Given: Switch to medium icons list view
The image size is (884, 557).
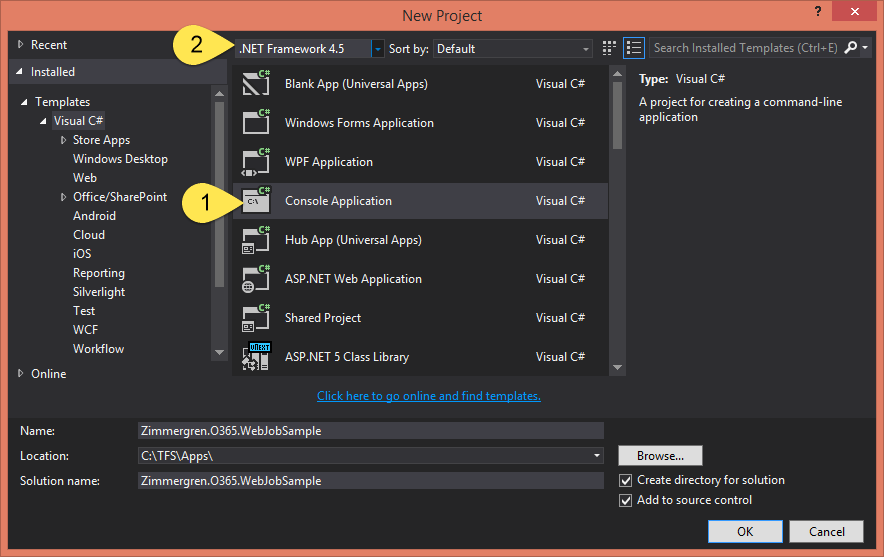Looking at the screenshot, I should click(633, 48).
